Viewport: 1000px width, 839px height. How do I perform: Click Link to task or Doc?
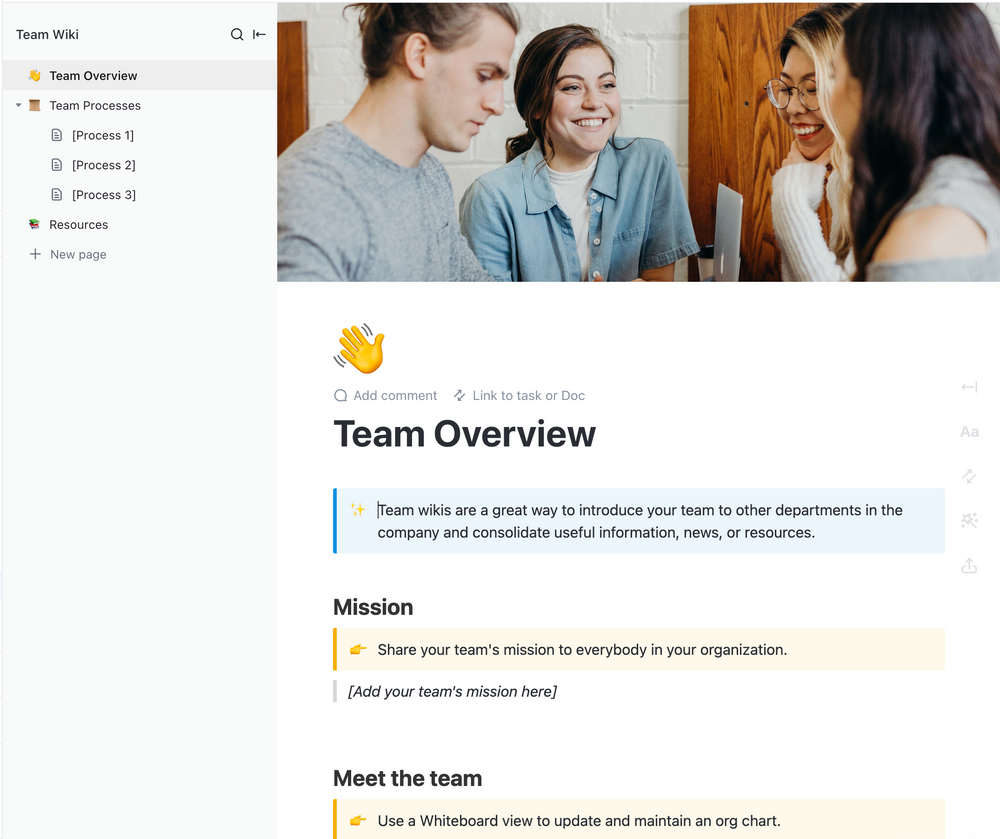pyautogui.click(x=519, y=395)
